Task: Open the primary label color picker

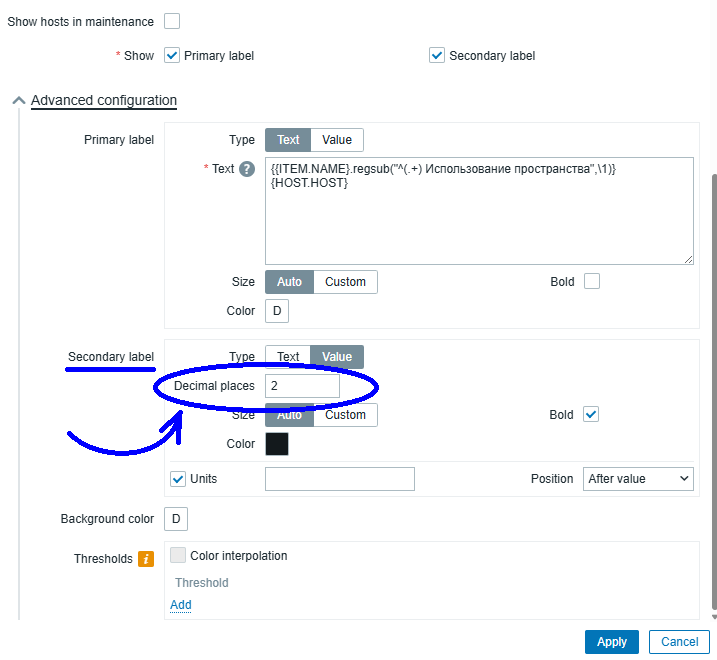Action: pos(277,311)
